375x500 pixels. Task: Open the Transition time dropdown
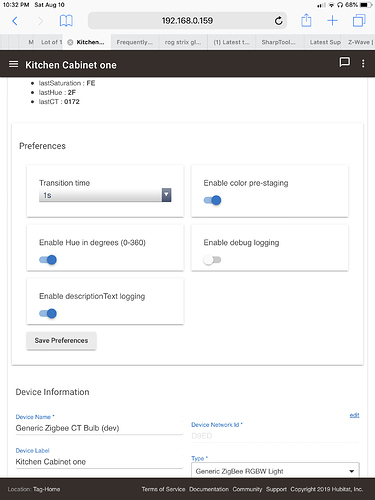click(105, 195)
